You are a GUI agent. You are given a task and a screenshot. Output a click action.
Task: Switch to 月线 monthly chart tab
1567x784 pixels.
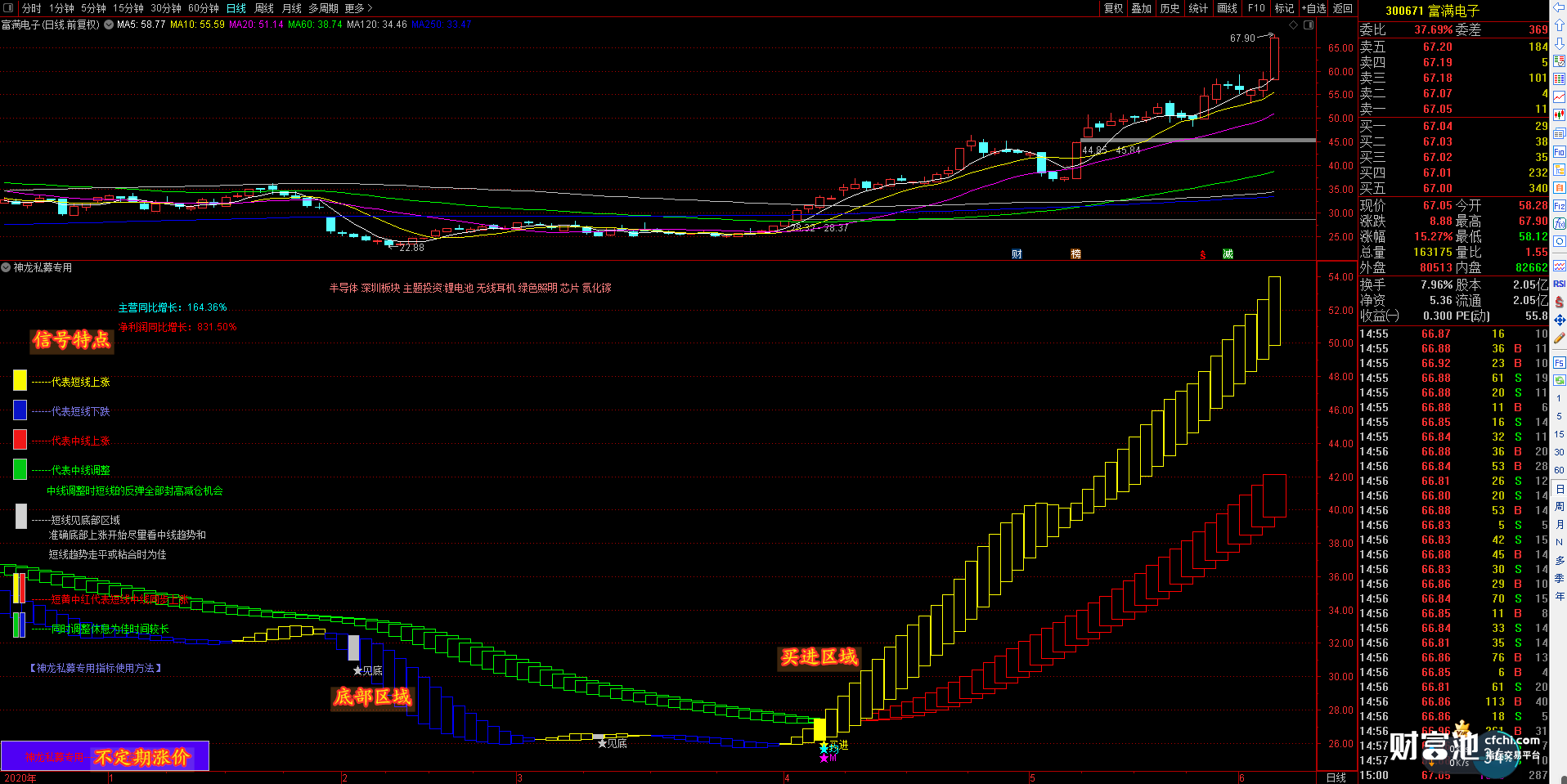point(292,8)
